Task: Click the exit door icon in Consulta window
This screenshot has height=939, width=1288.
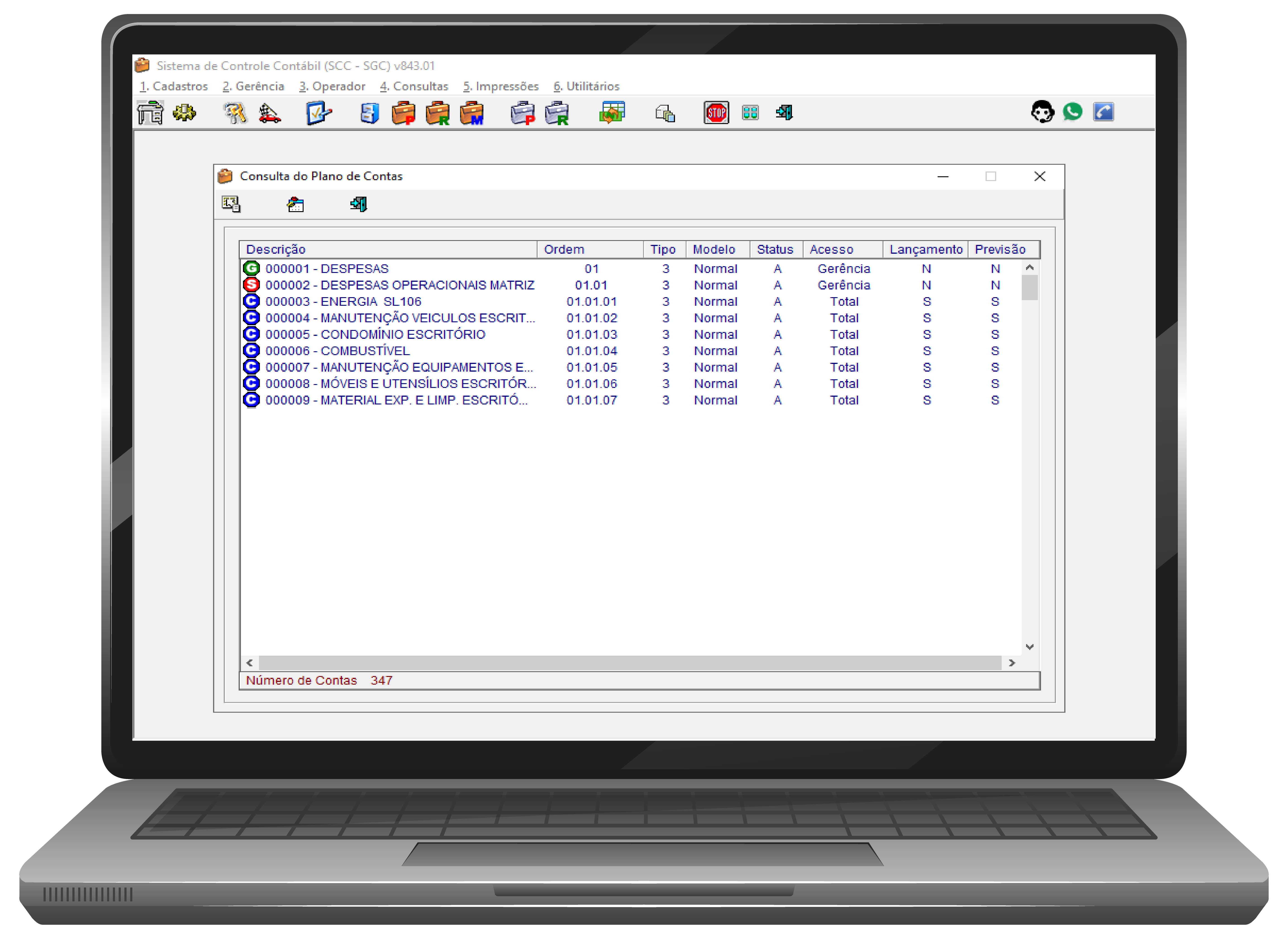Action: pos(359,204)
